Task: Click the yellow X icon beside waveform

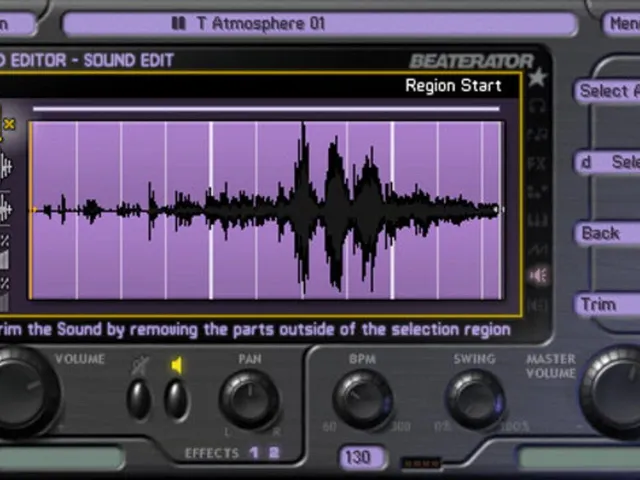Action: tap(9, 124)
